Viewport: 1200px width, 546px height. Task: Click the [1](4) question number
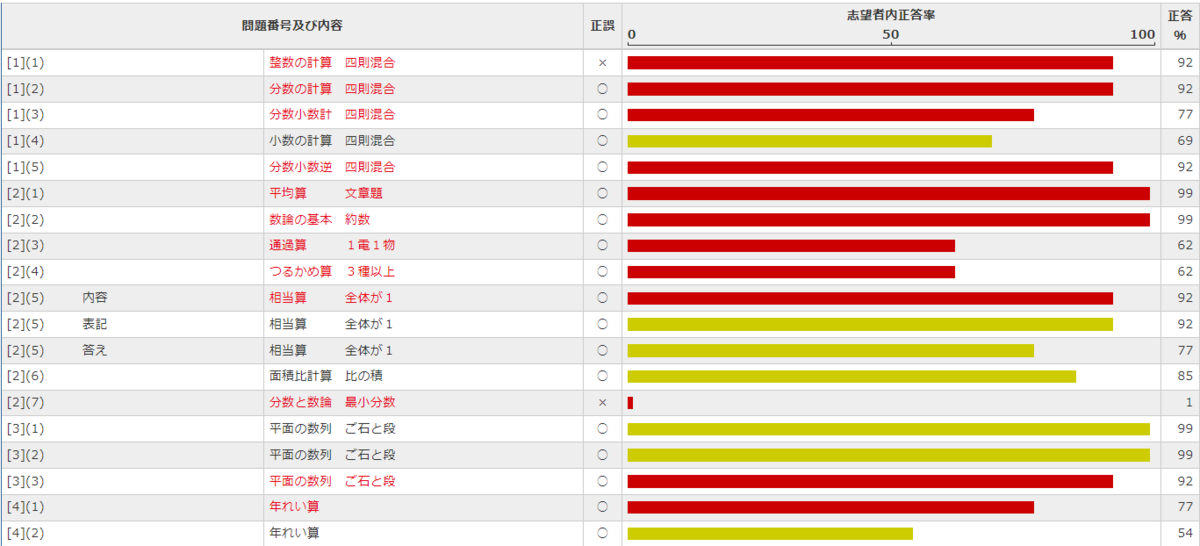[x=25, y=141]
